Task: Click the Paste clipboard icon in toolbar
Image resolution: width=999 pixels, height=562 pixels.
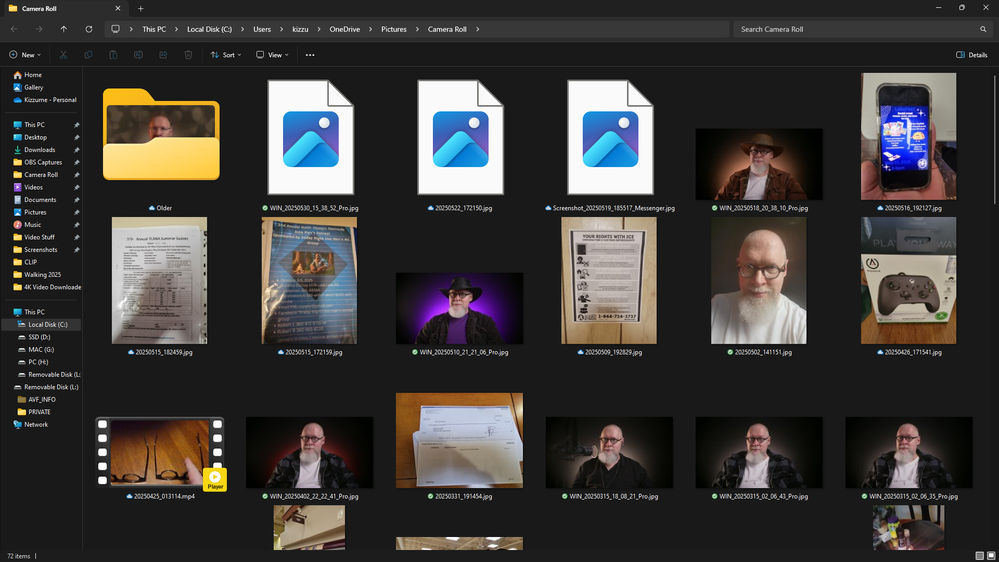Action: click(113, 55)
